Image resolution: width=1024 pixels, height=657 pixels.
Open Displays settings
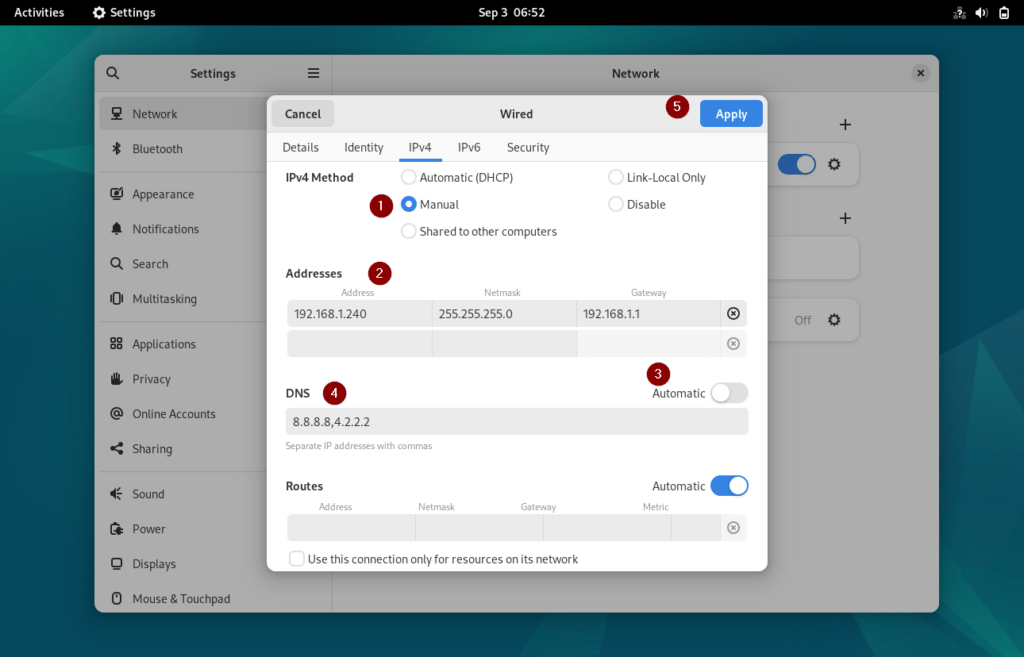tap(153, 563)
